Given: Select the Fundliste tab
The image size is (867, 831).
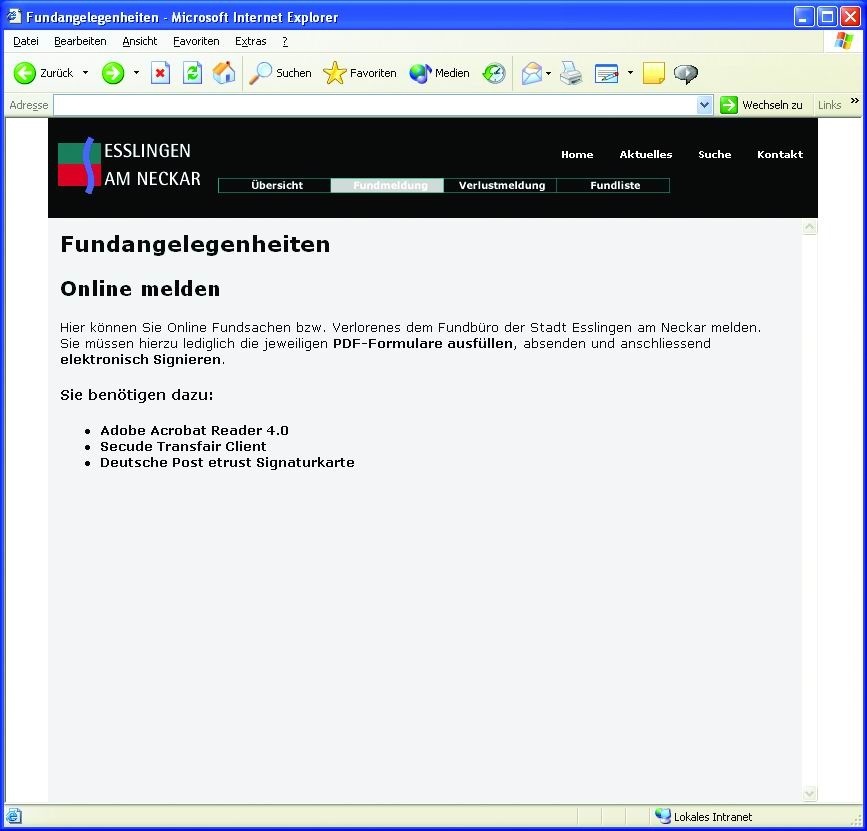Looking at the screenshot, I should coord(615,185).
